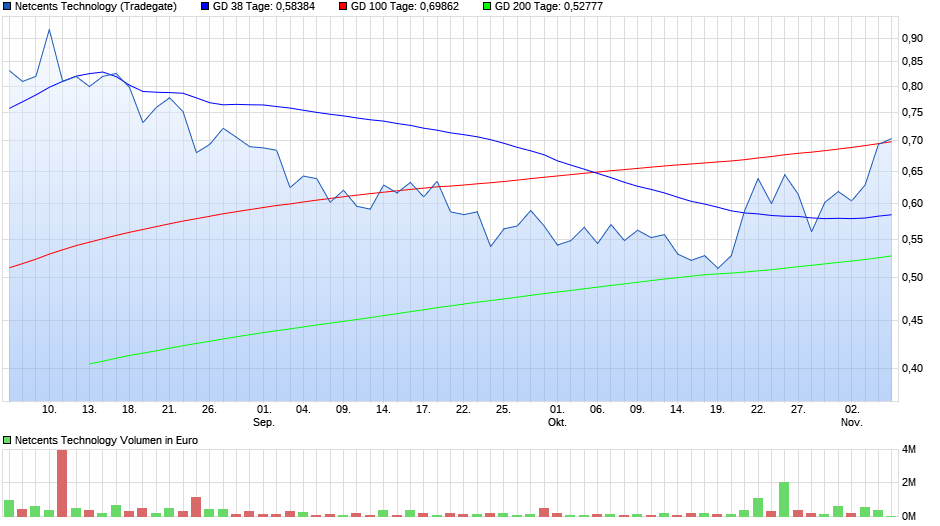
Task: Click the GD 38 Tage blue legend swatch
Action: [x=205, y=7]
